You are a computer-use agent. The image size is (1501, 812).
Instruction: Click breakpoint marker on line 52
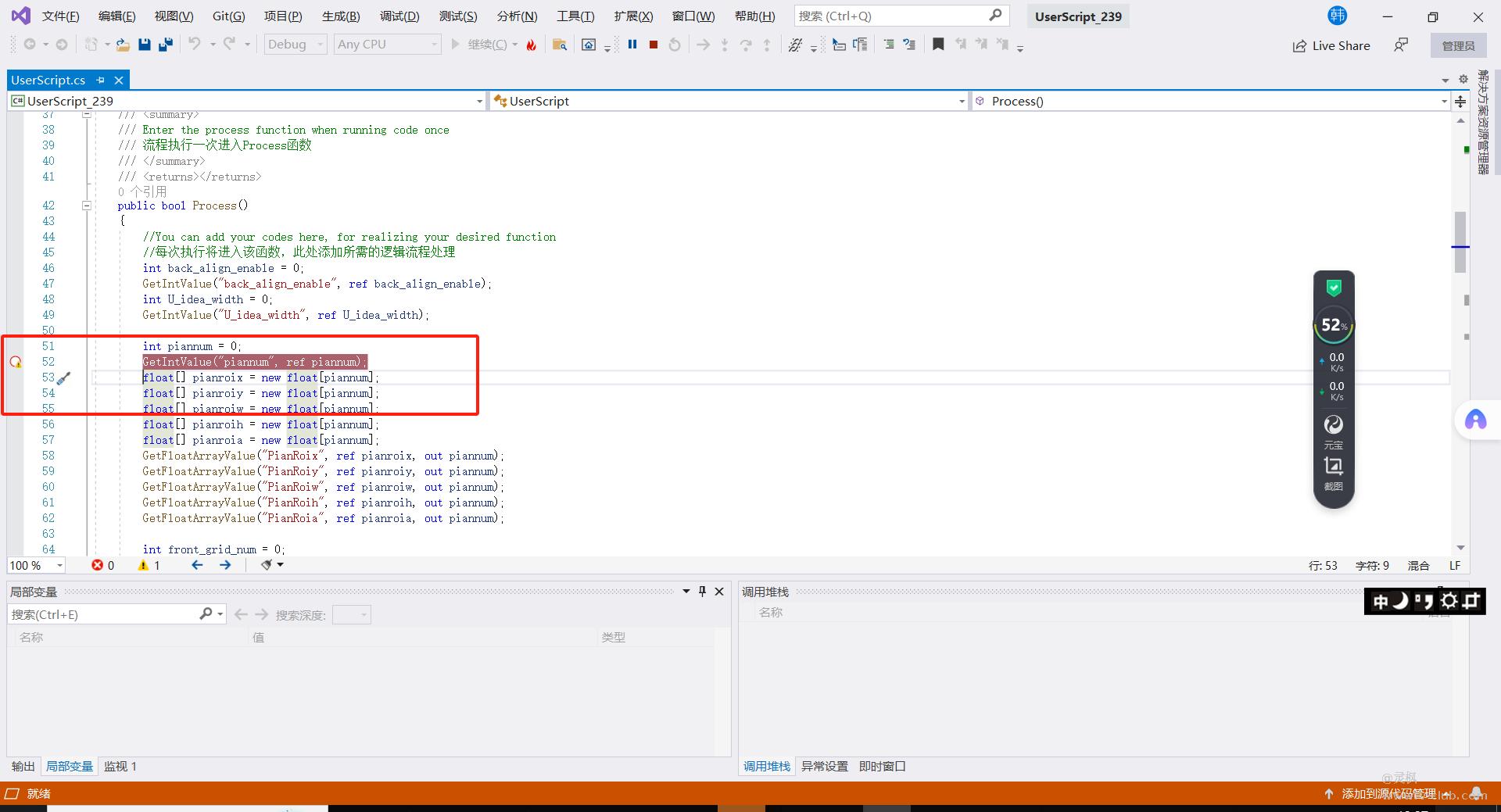[x=16, y=362]
